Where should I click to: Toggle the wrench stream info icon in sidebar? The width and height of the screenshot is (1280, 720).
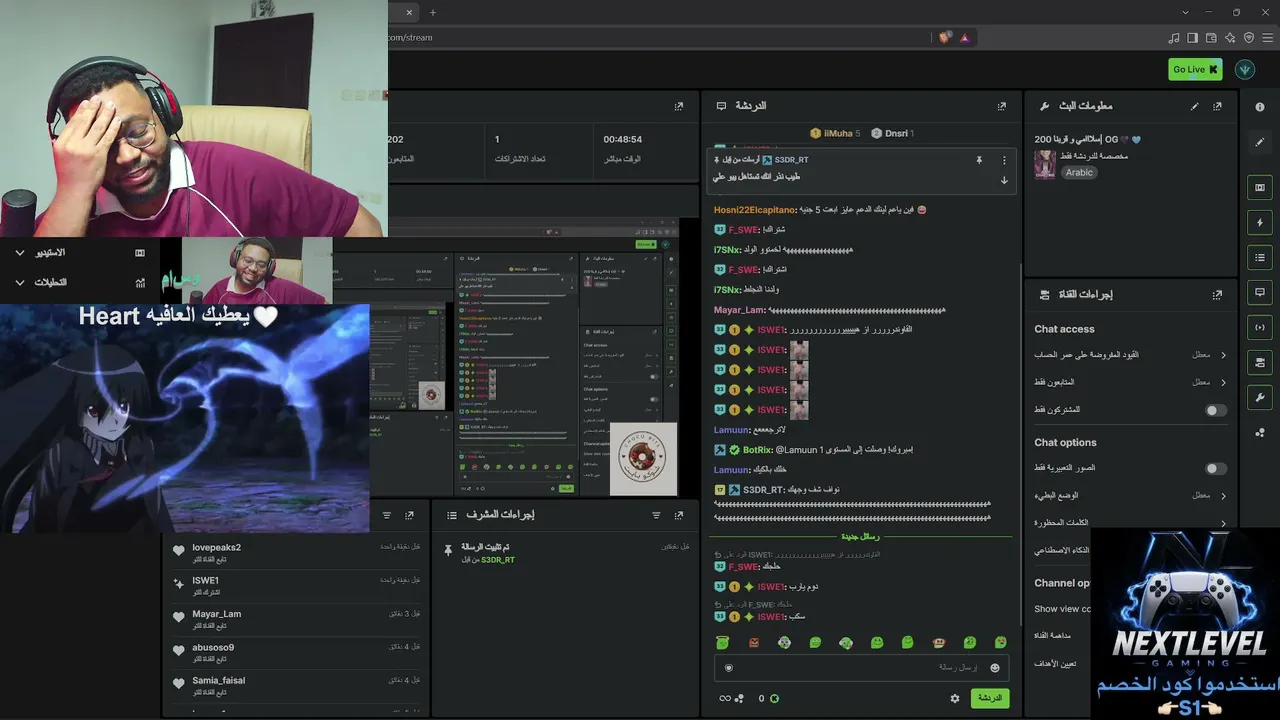(x=1259, y=397)
